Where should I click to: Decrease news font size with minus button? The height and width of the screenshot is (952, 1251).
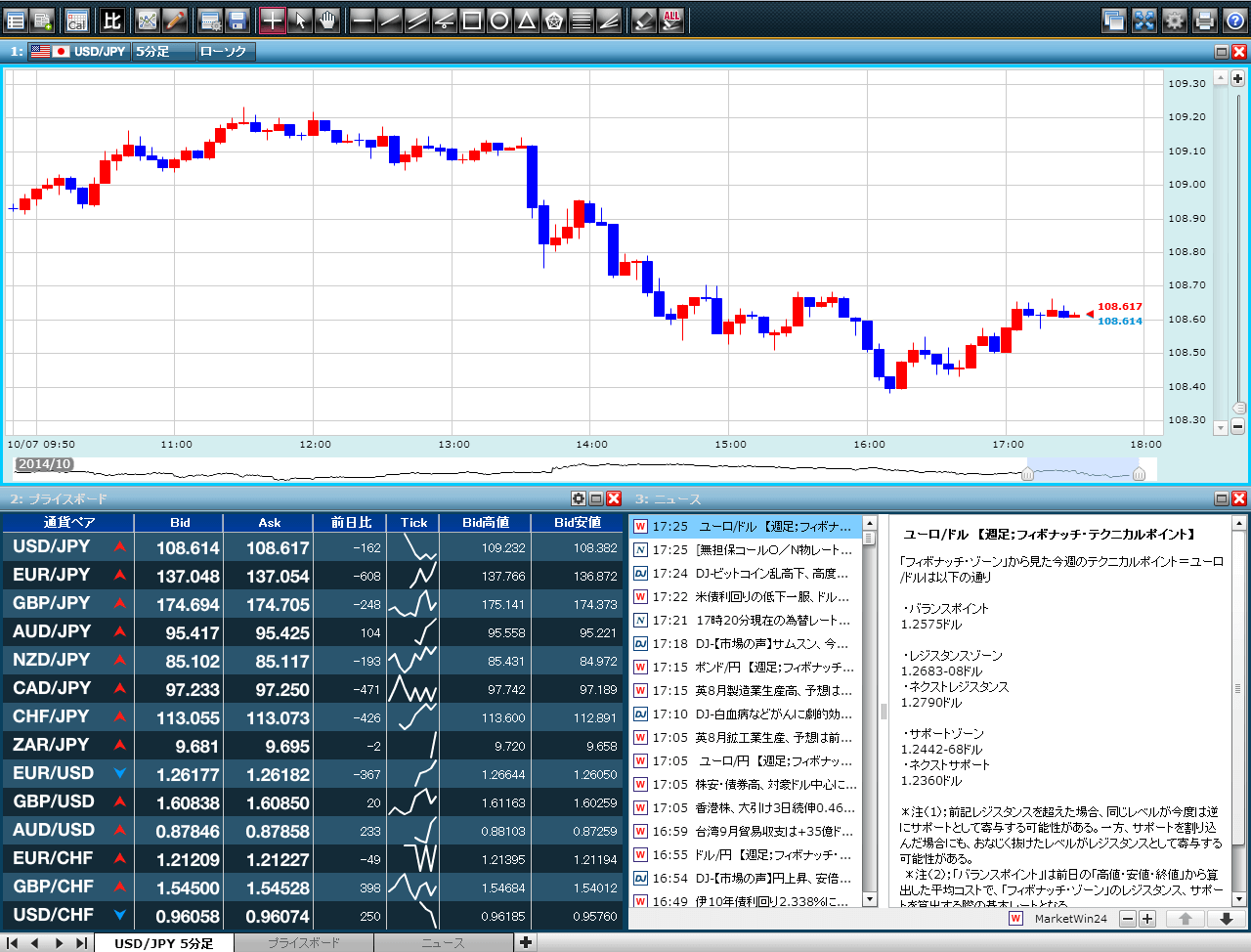[x=1127, y=919]
